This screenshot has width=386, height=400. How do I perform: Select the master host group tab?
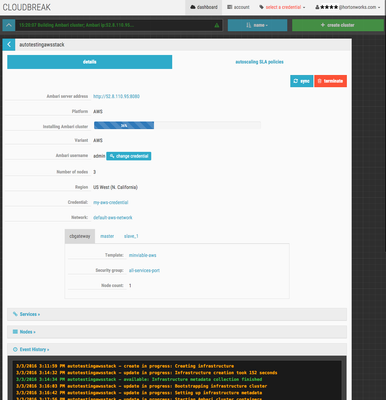tap(107, 236)
